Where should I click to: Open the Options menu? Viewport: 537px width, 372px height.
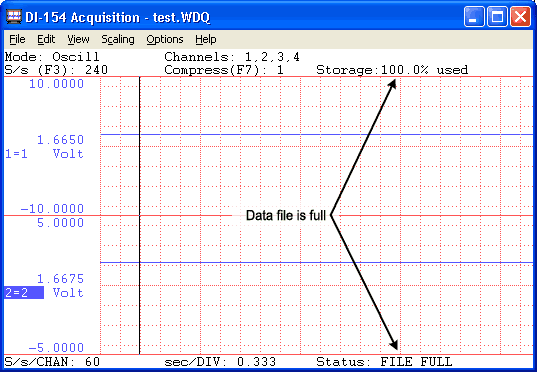tap(165, 39)
